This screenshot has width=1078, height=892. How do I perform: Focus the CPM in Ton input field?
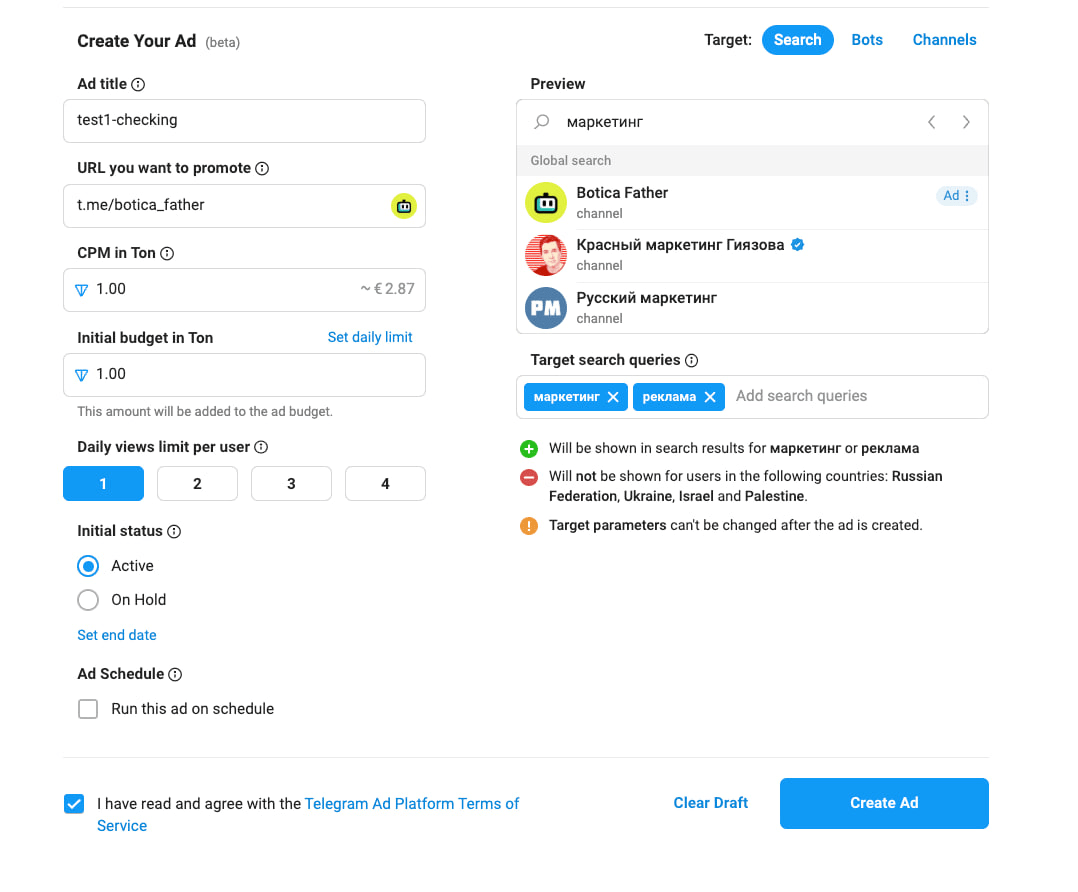coord(244,290)
